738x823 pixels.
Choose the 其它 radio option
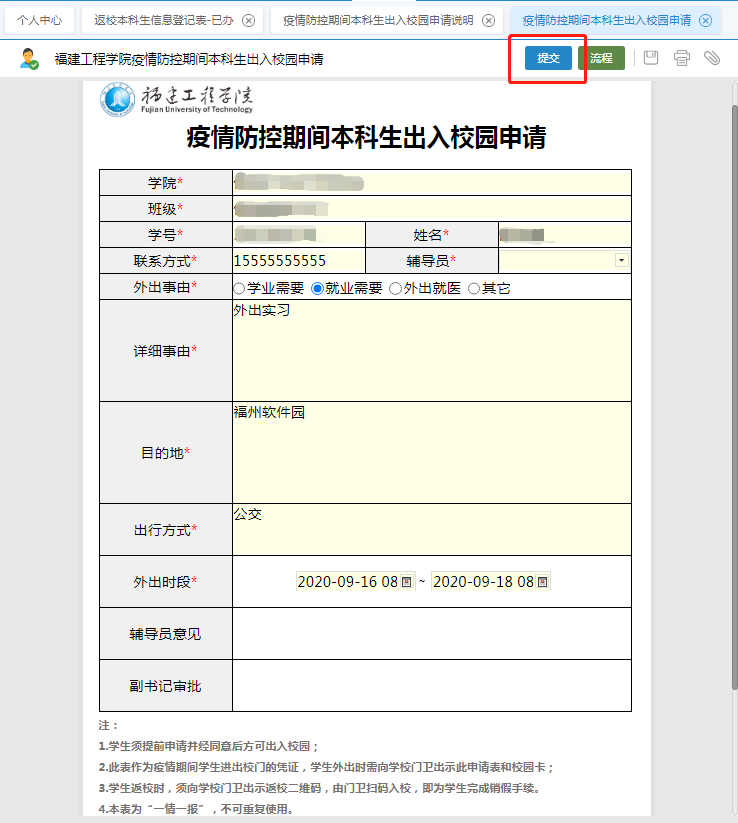pyautogui.click(x=474, y=288)
